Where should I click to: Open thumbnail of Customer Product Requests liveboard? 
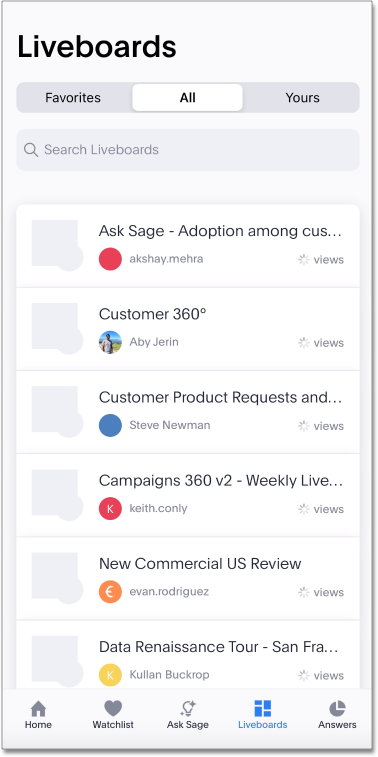57,411
